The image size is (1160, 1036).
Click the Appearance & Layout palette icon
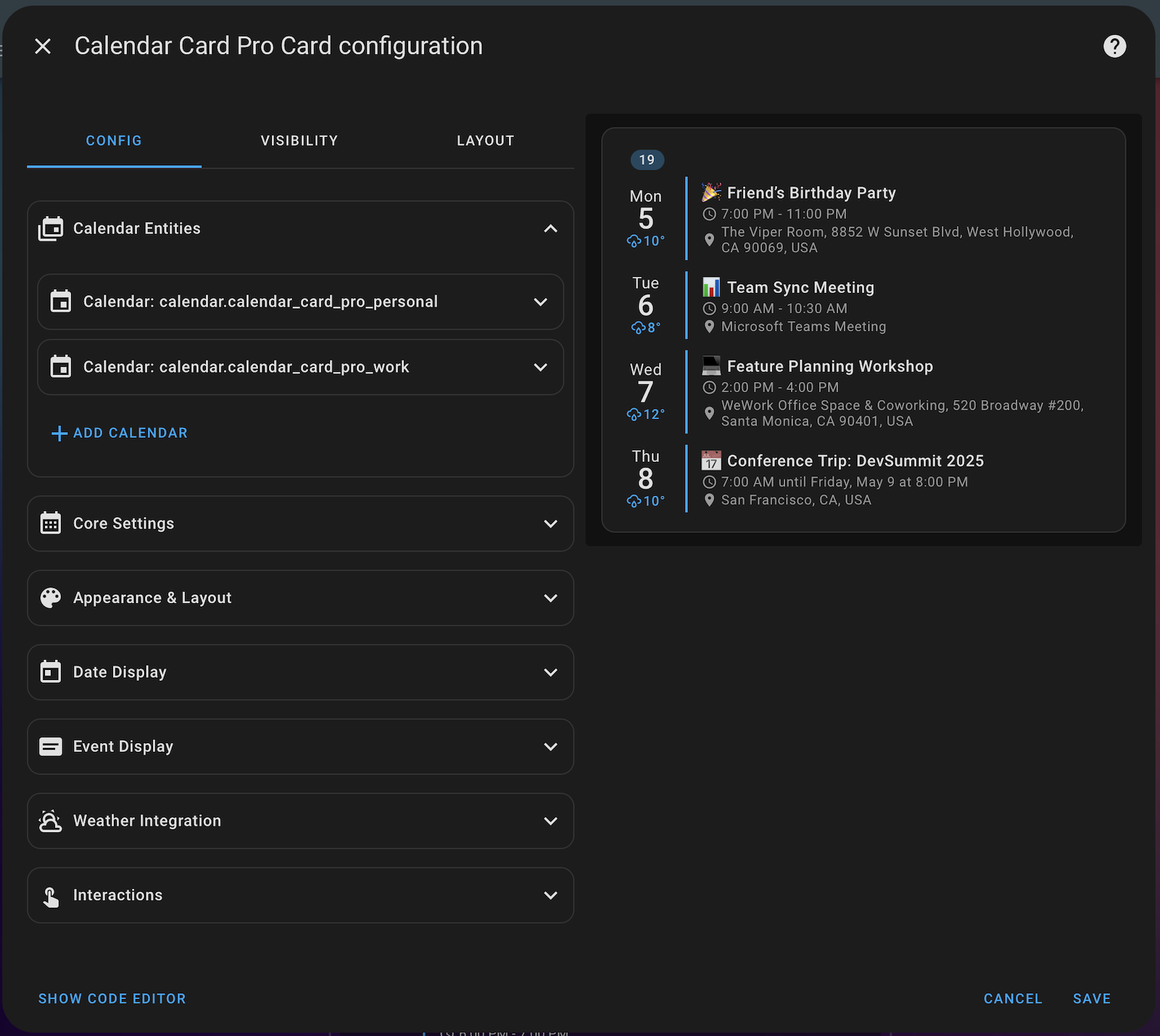[x=50, y=597]
